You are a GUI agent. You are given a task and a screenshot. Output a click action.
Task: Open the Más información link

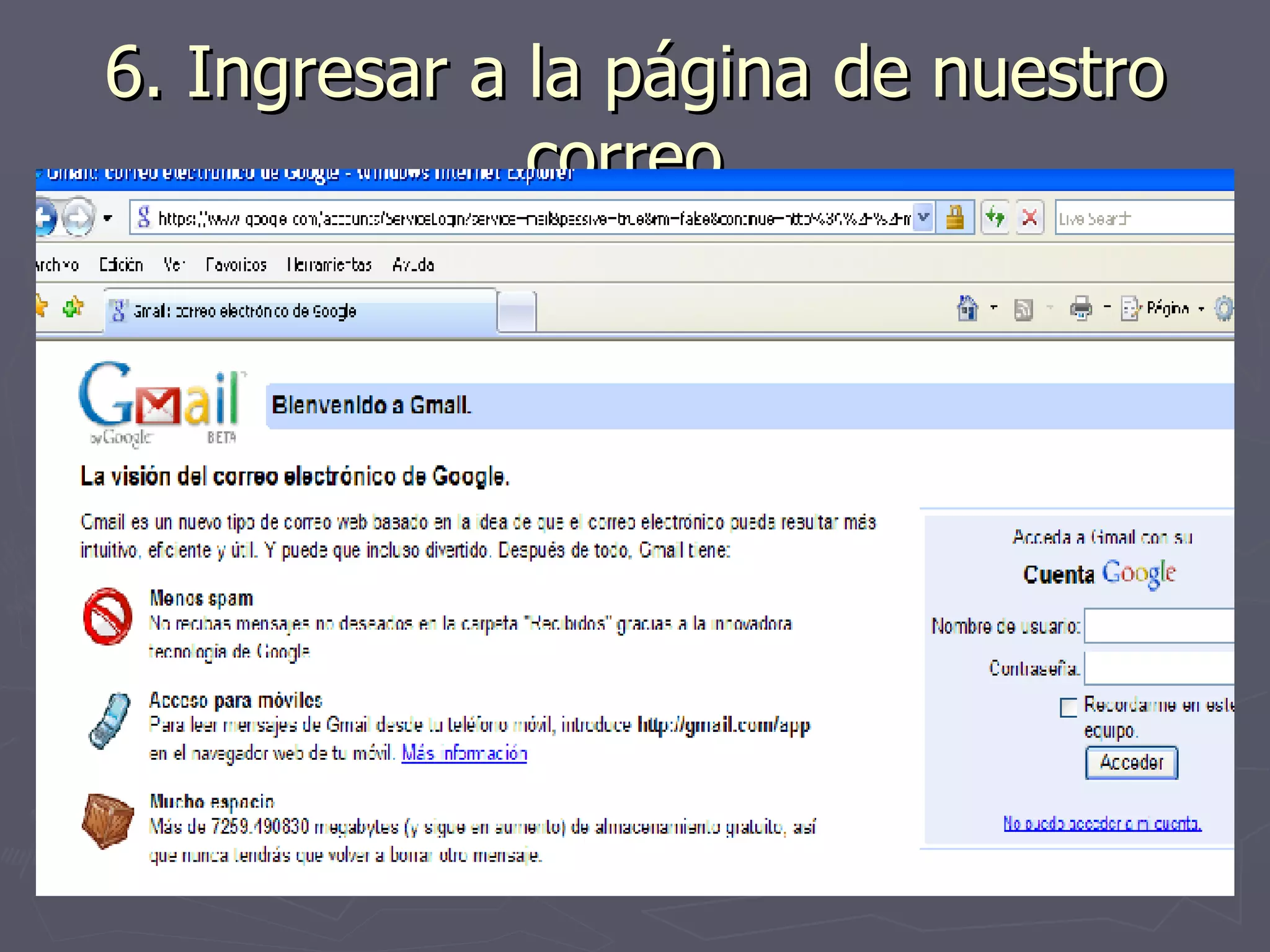click(x=464, y=754)
